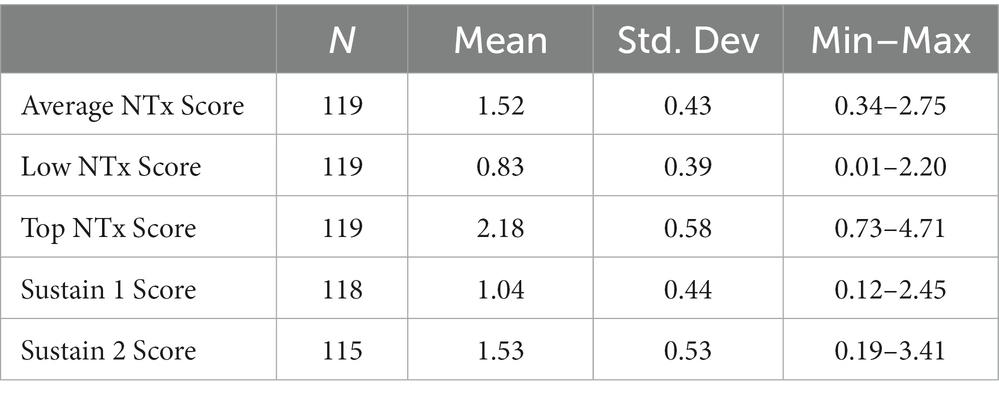This screenshot has width=999, height=395.
Task: Select the Low NTx Score row label
Action: (111, 167)
